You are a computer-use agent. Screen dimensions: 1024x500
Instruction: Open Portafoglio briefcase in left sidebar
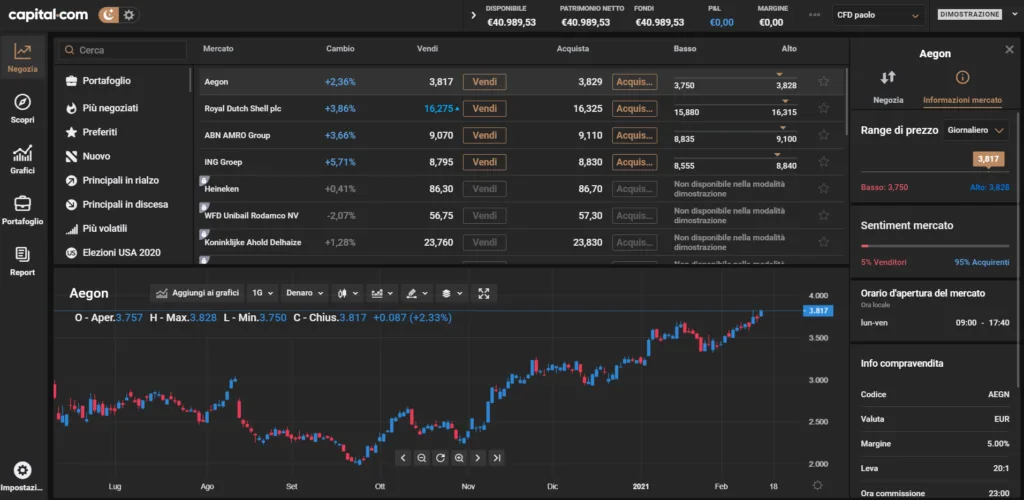pos(23,210)
